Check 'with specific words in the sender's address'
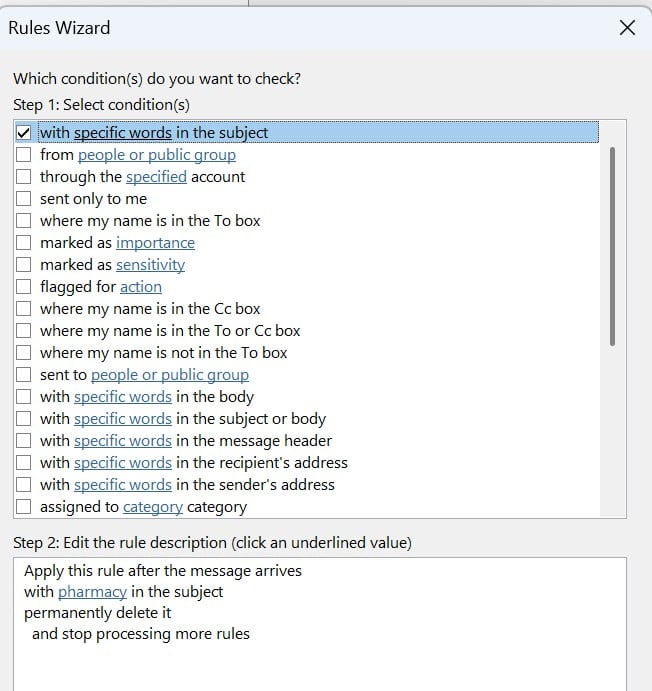The height and width of the screenshot is (691, 652). pyautogui.click(x=24, y=485)
